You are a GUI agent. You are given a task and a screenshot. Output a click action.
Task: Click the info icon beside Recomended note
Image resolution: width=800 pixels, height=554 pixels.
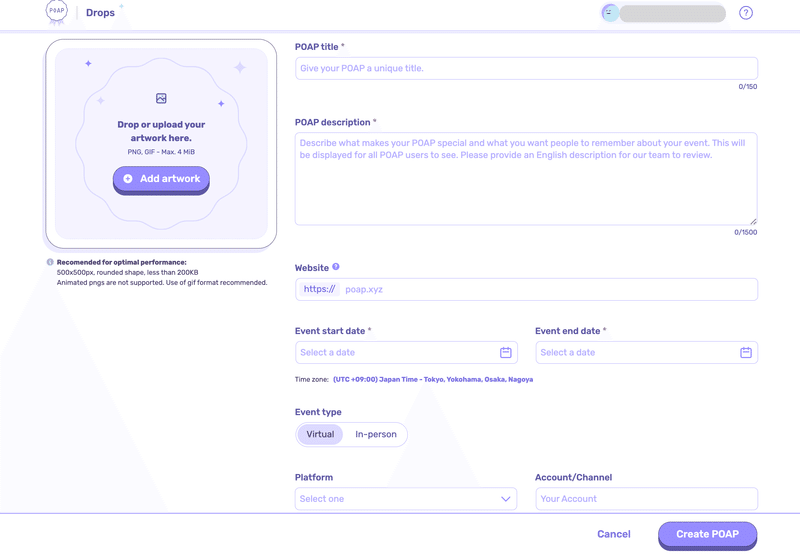[50, 262]
